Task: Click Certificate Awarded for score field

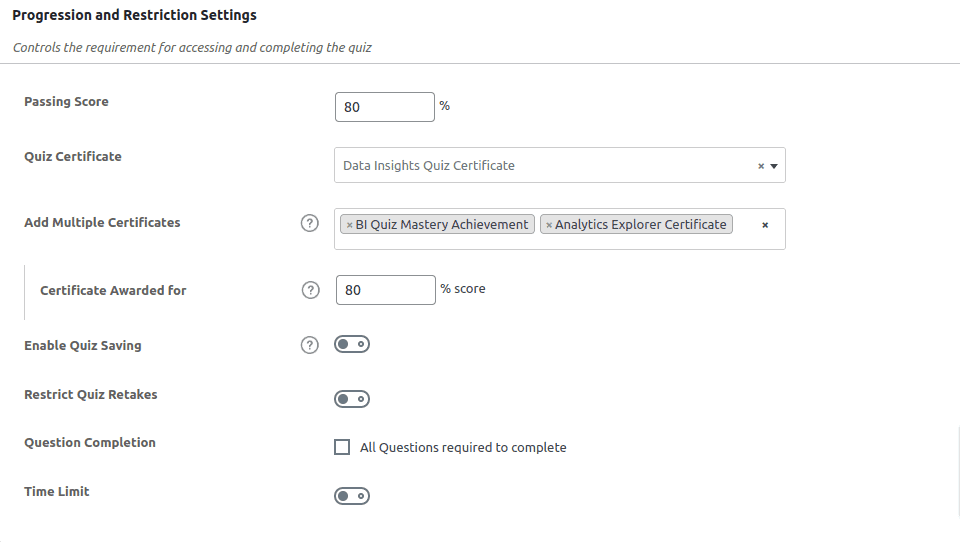Action: (x=384, y=290)
